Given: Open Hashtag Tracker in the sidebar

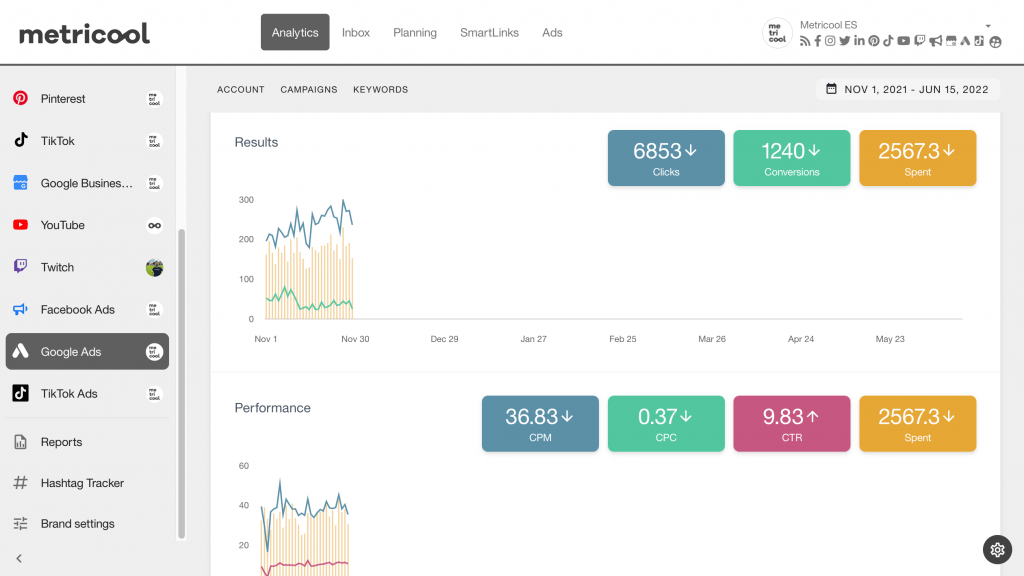Looking at the screenshot, I should pyautogui.click(x=88, y=483).
